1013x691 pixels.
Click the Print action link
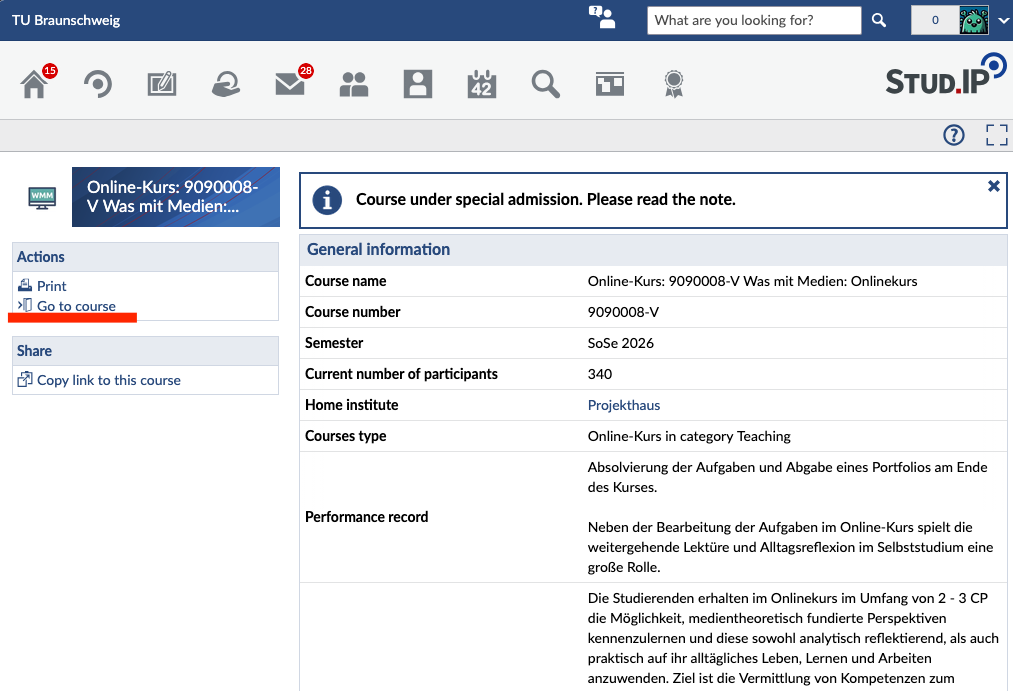click(51, 285)
